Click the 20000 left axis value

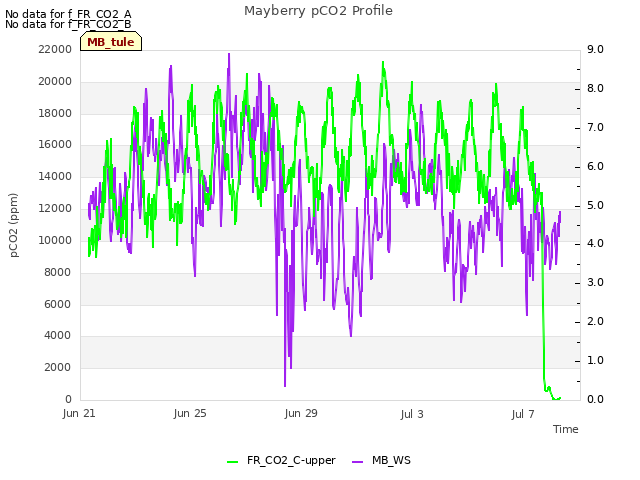pos(55,81)
